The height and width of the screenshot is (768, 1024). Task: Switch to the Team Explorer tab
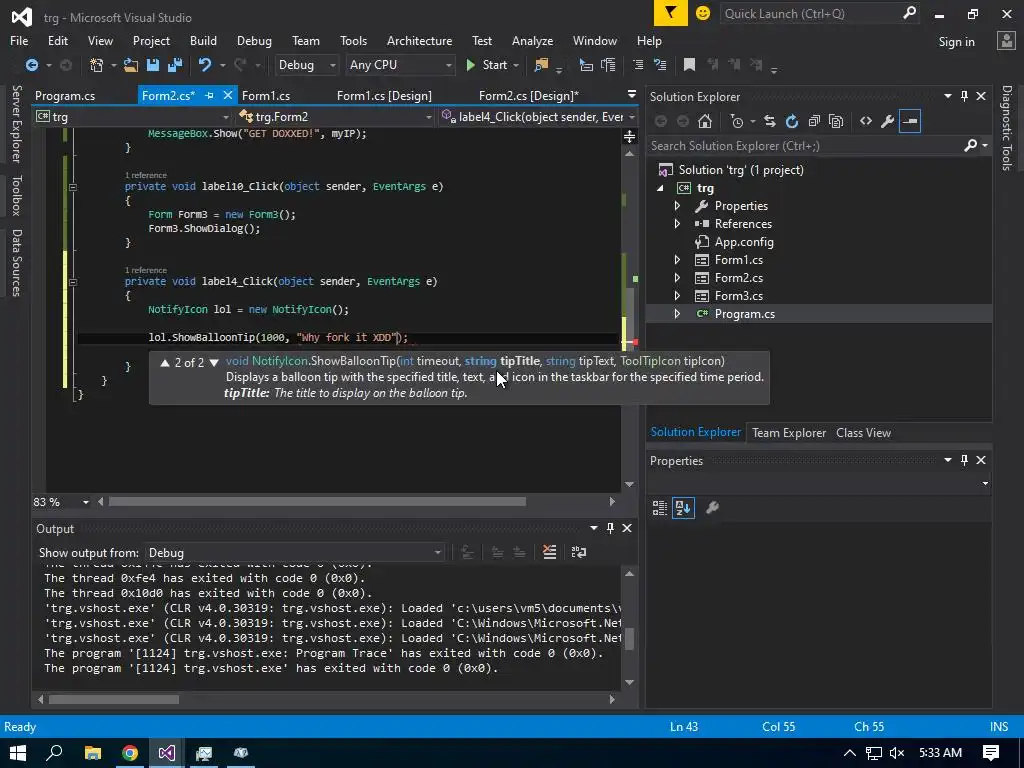(789, 432)
